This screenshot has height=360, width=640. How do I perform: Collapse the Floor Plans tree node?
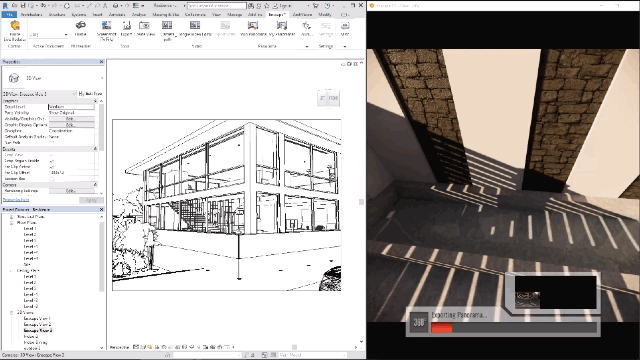[x=11, y=223]
